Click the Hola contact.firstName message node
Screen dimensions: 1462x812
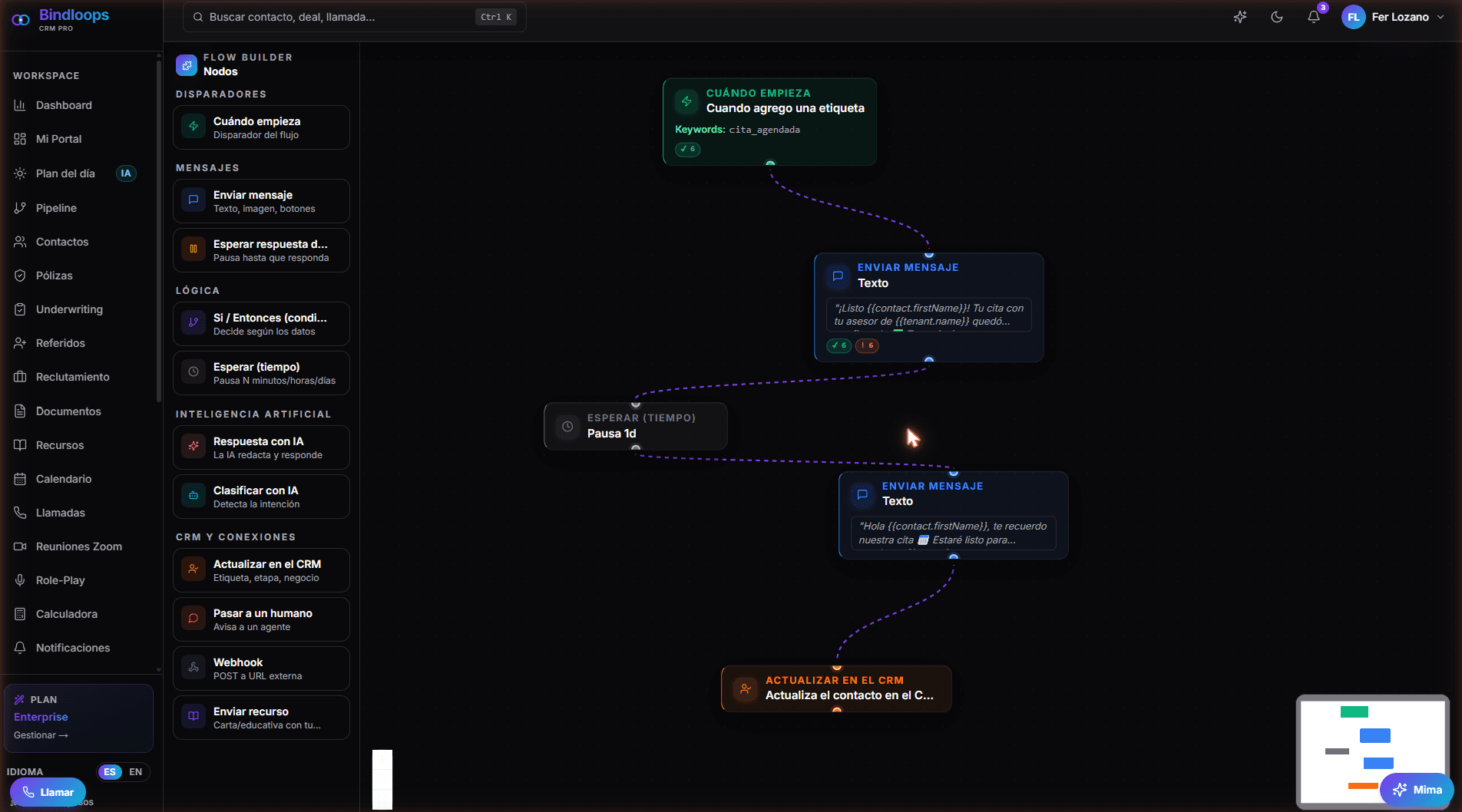pyautogui.click(x=953, y=515)
